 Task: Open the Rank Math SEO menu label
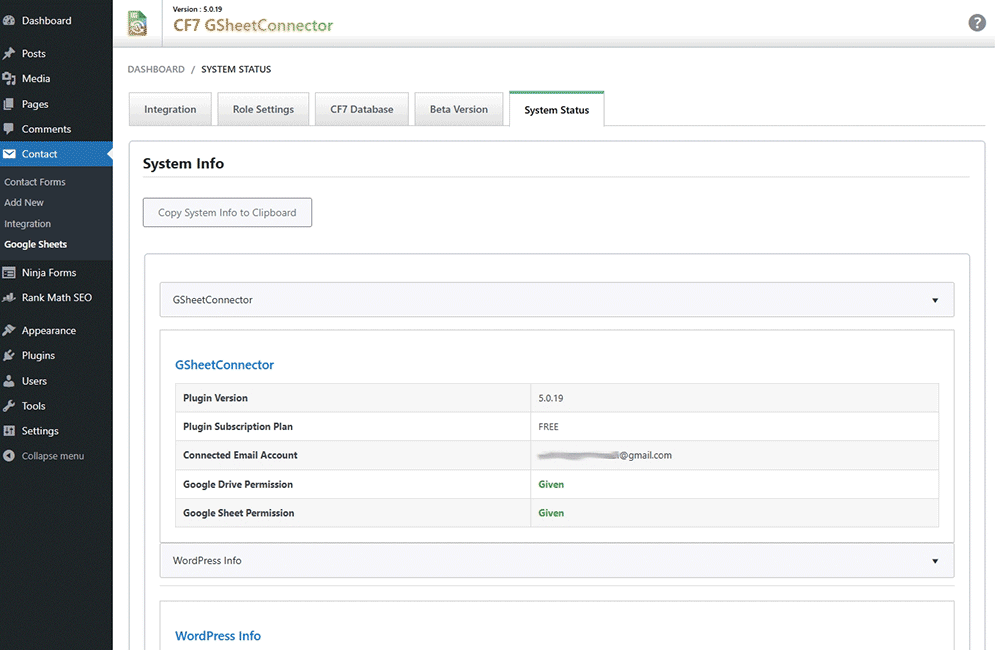point(57,297)
